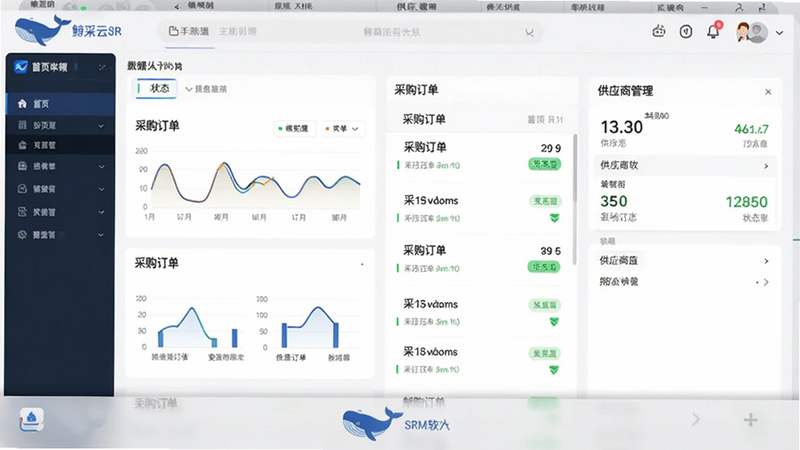
Task: Click the SRM whale logo in bottom bar
Action: point(396,423)
